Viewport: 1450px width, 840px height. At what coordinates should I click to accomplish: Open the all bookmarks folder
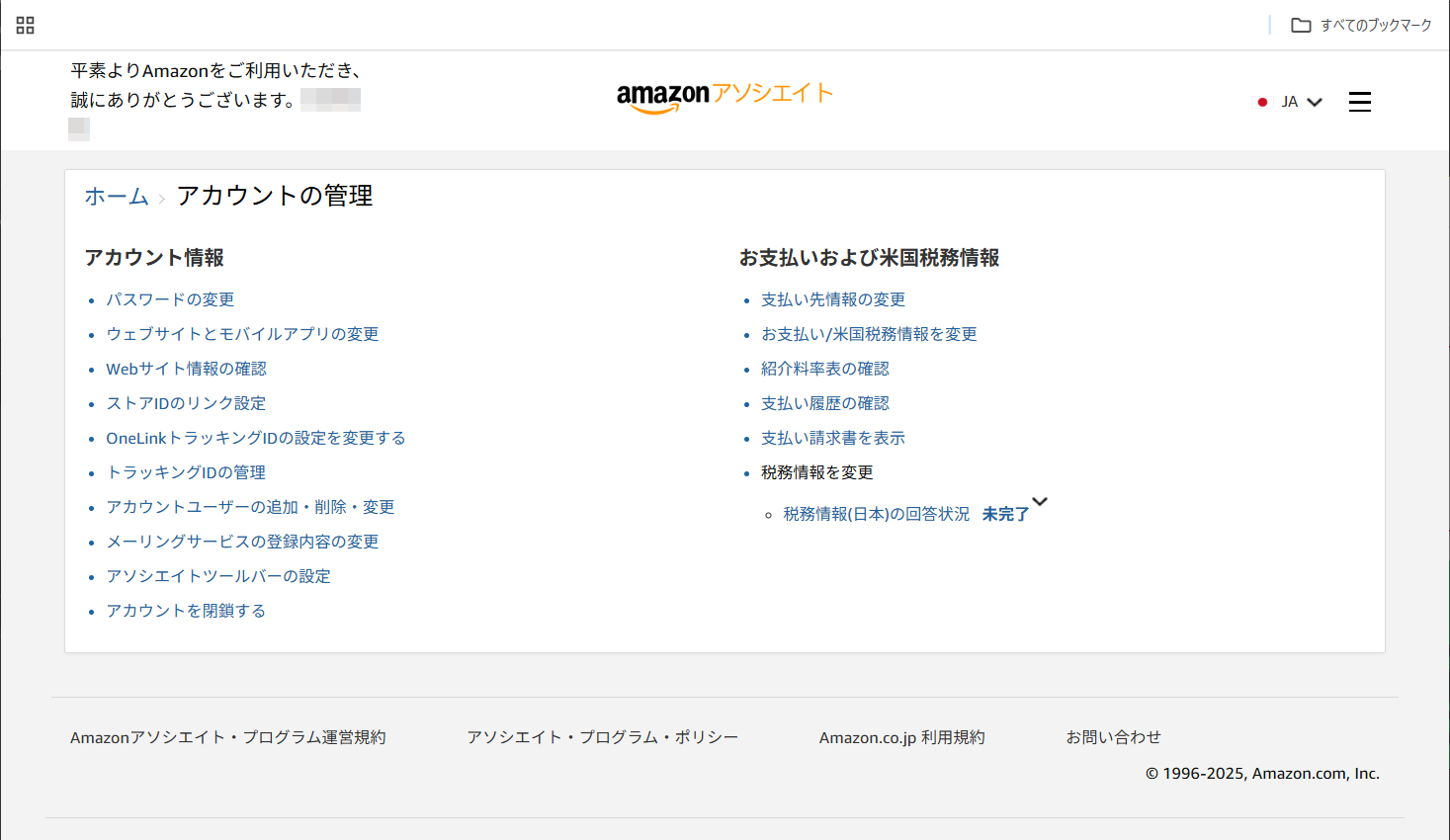1361,26
